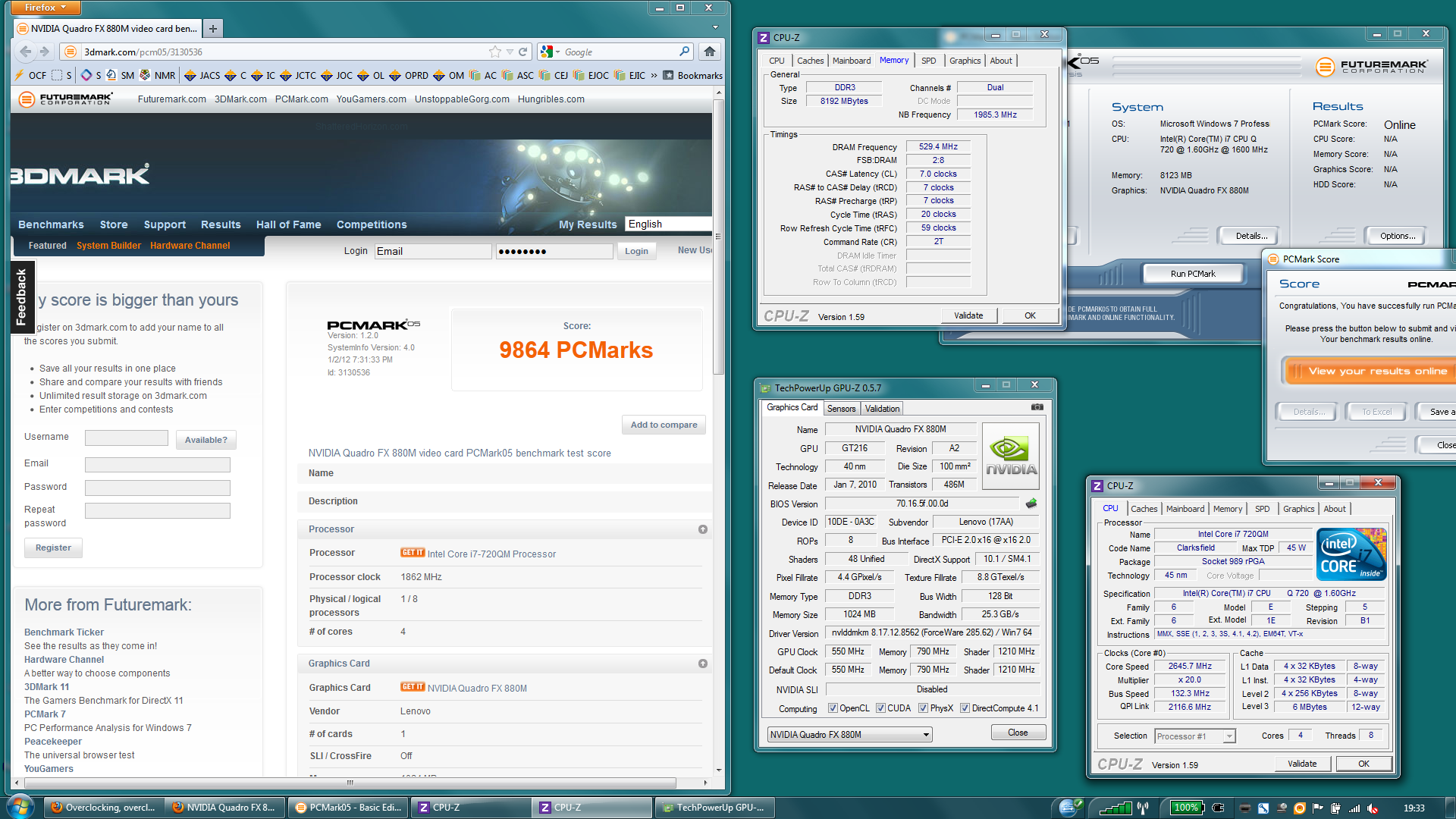Open the Bookmarks menu button in toolbar
Image resolution: width=1456 pixels, height=819 pixels.
click(692, 75)
